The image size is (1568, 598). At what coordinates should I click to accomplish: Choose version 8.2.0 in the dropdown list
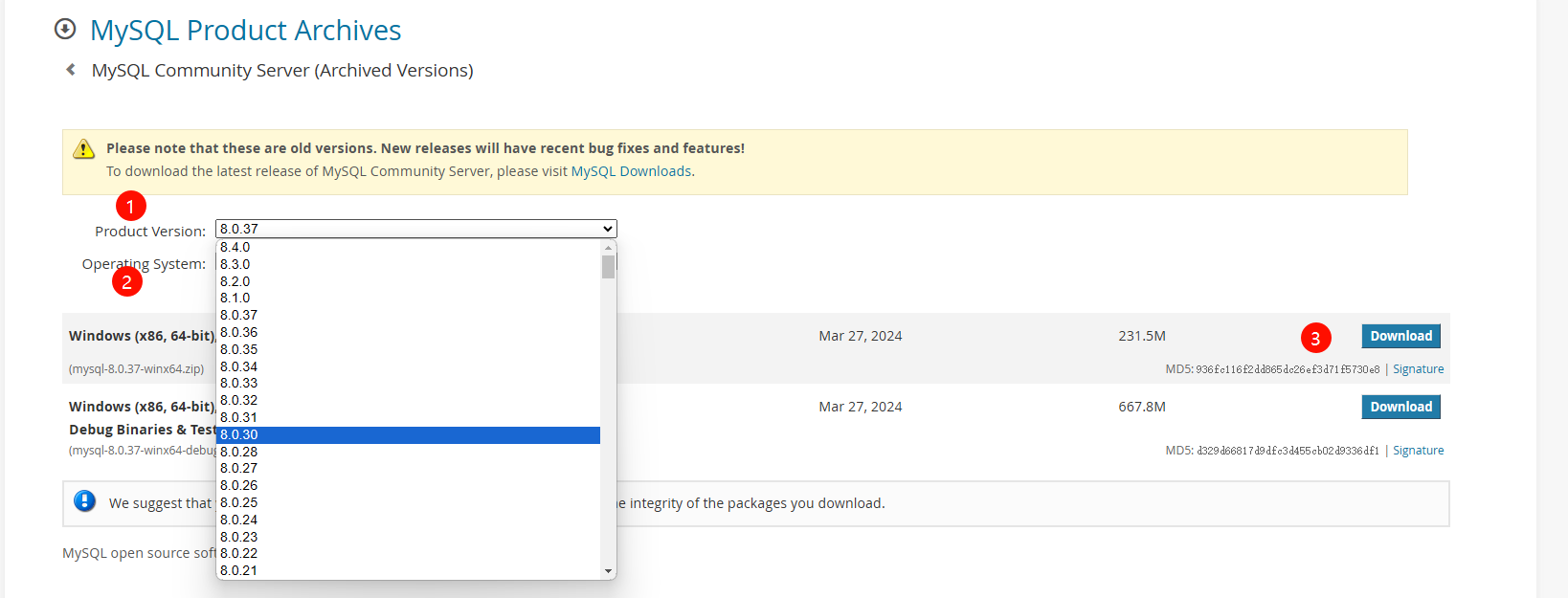pyautogui.click(x=408, y=281)
